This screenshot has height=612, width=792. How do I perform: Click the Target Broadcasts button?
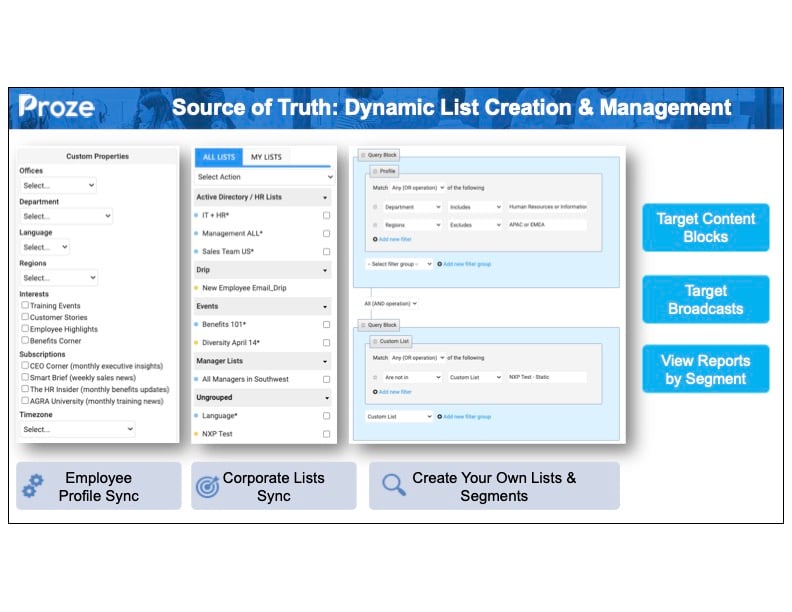[x=706, y=299]
